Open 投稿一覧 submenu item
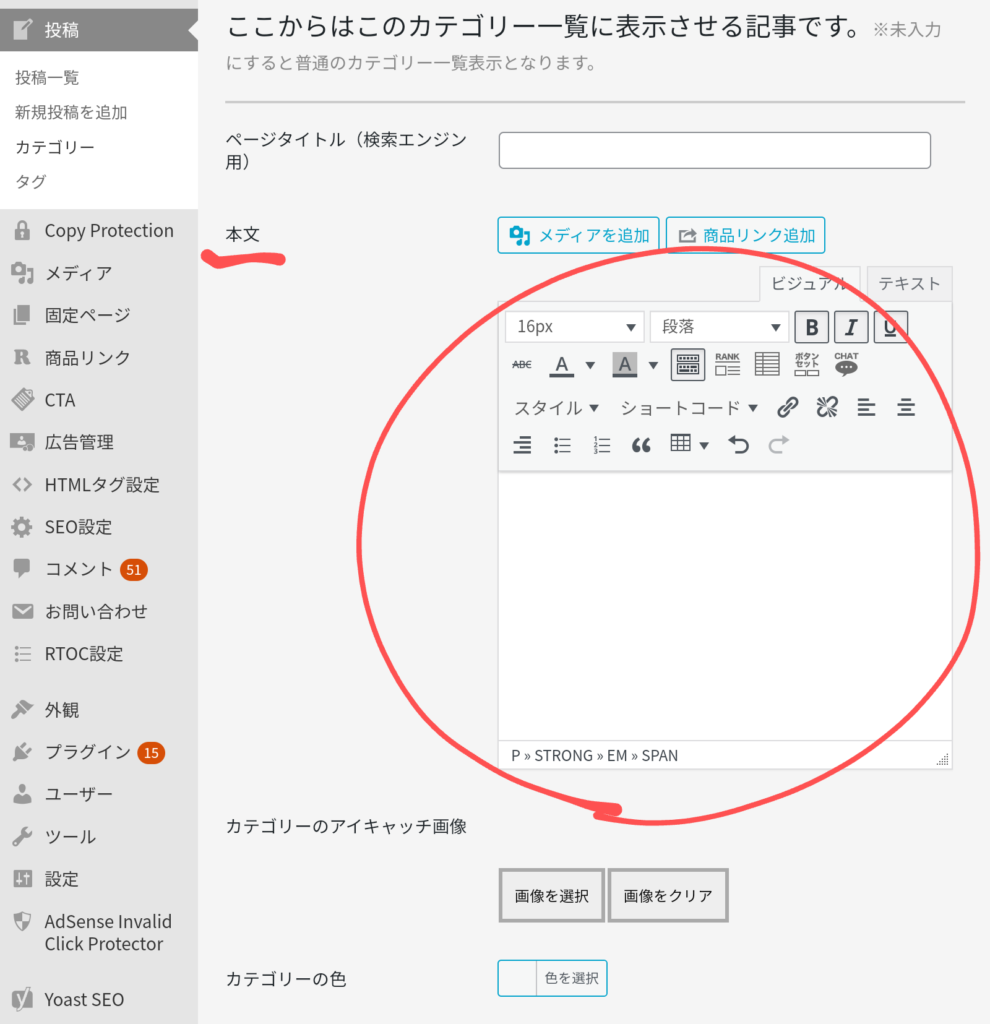The height and width of the screenshot is (1024, 990). (47, 78)
